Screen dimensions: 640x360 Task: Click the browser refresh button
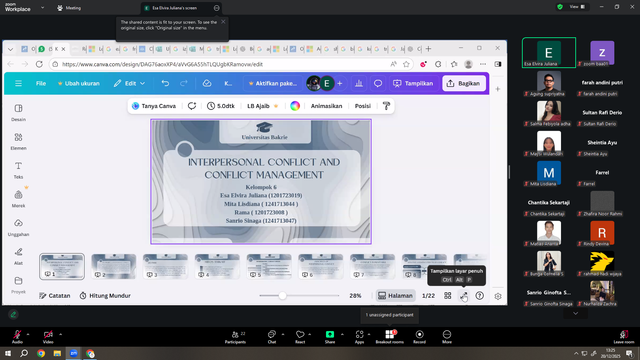(39, 64)
